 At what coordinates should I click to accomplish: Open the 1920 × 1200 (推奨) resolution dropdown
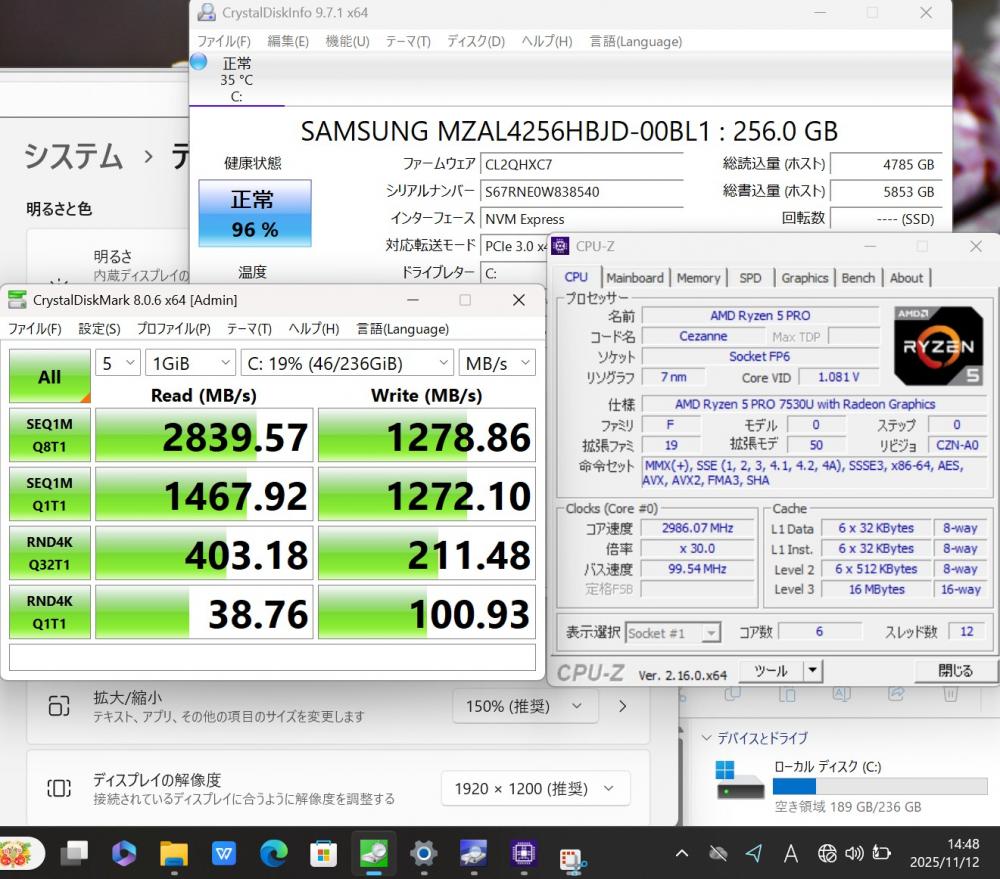tap(535, 788)
